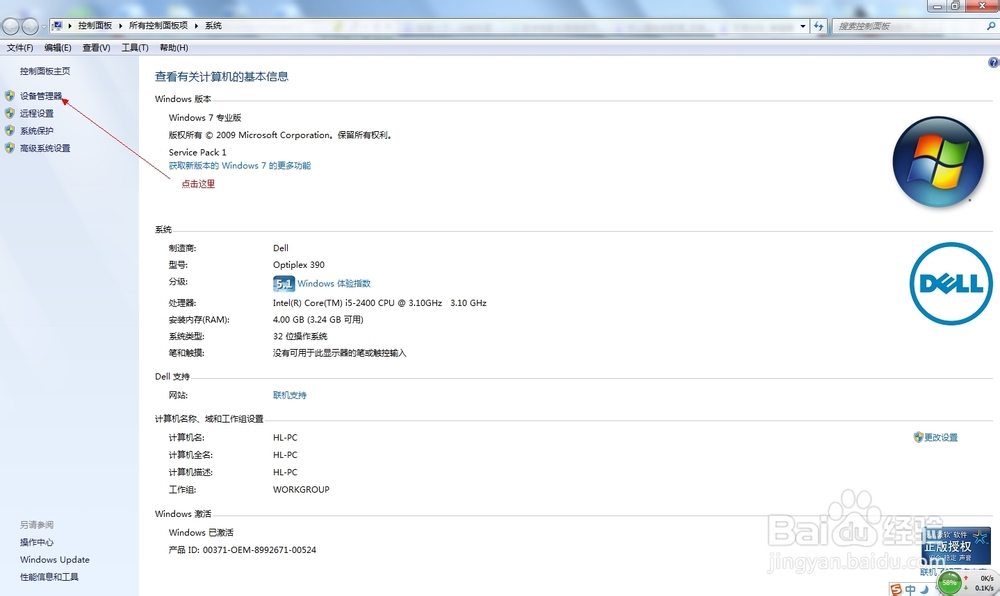Click Windows 7 专业版 edition text

[205, 118]
